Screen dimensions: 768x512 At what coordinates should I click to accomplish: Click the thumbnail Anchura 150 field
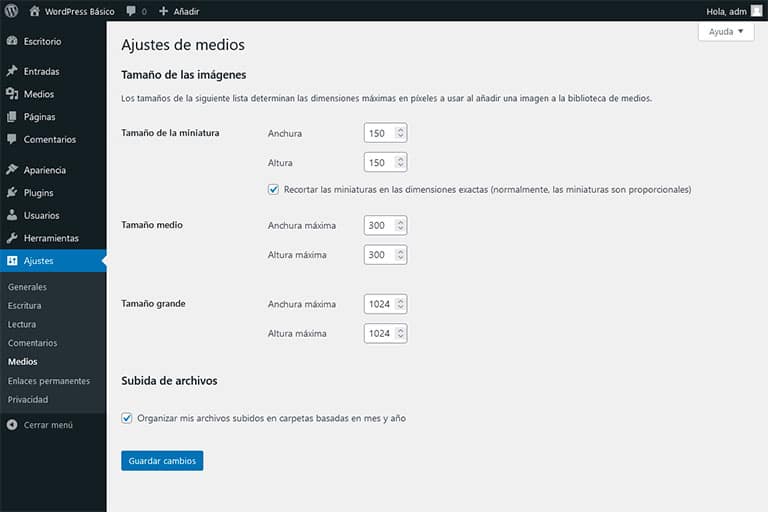(385, 133)
